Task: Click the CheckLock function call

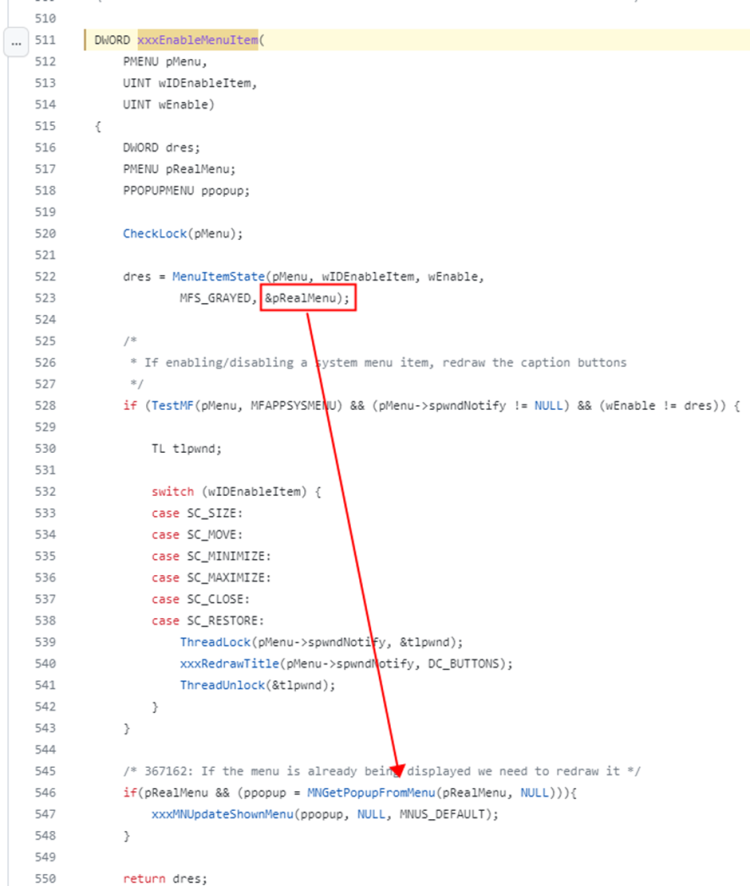Action: (x=153, y=234)
